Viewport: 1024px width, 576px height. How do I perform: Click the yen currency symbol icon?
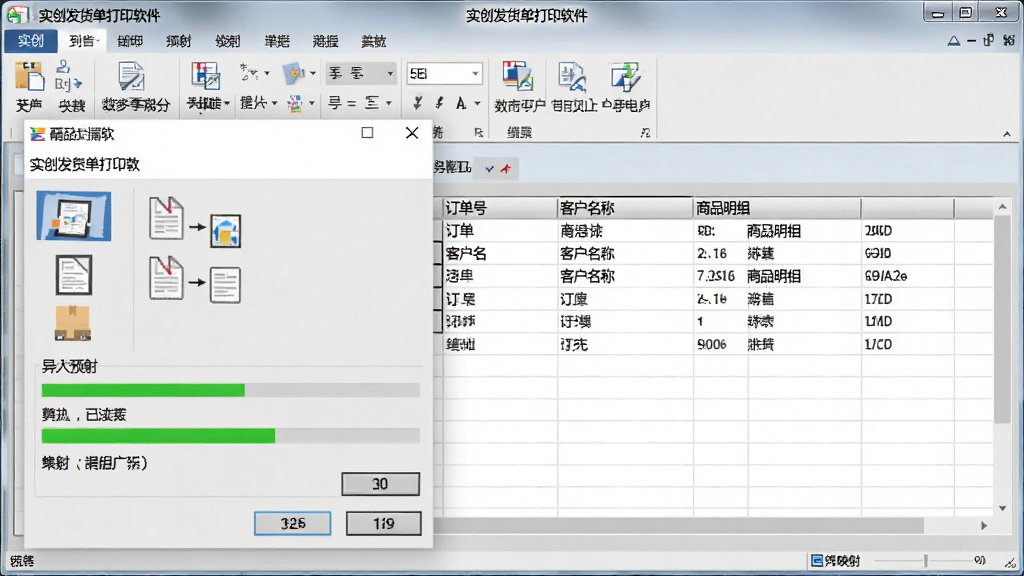point(418,103)
